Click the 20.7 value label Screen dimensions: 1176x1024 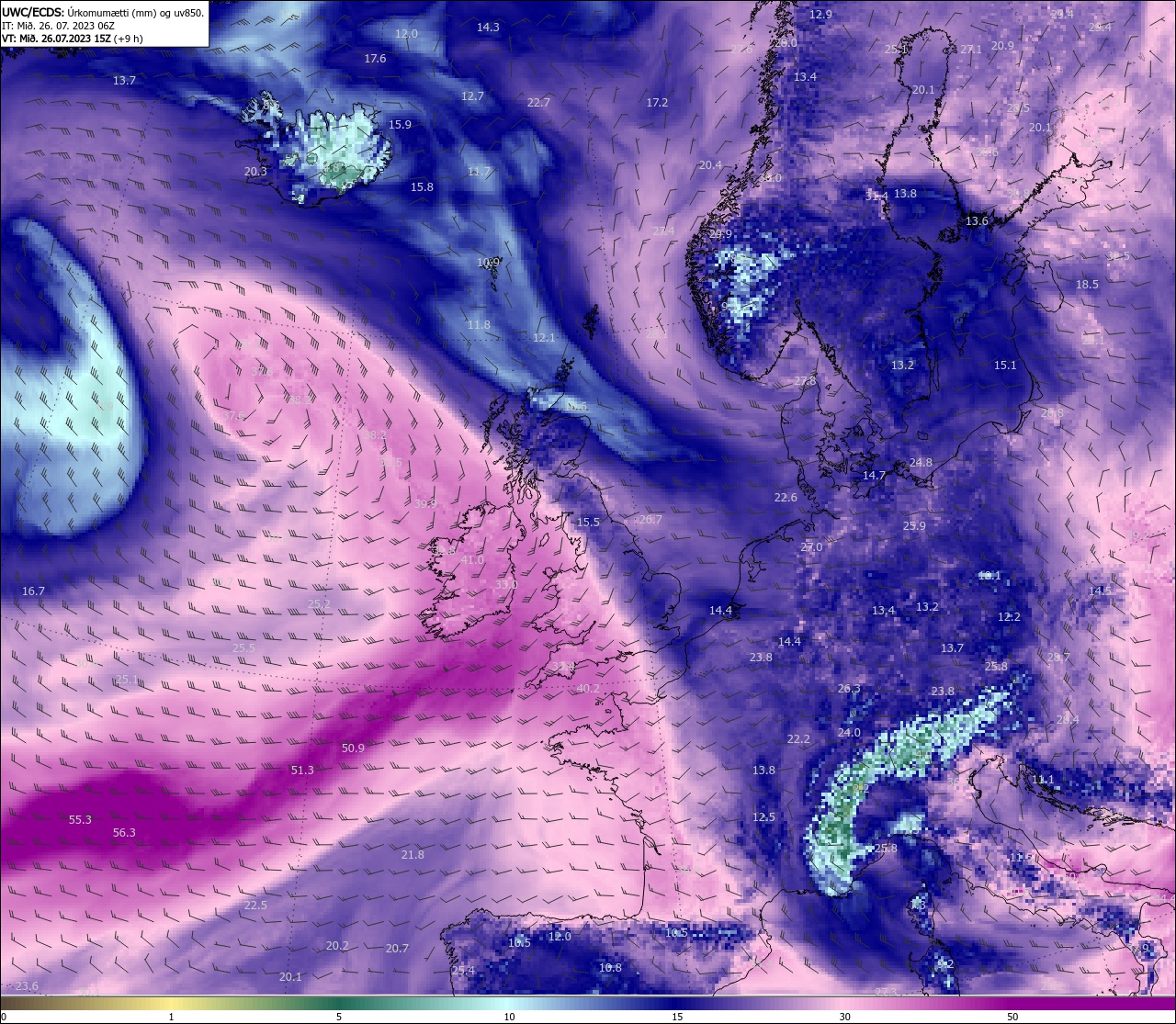tap(397, 948)
